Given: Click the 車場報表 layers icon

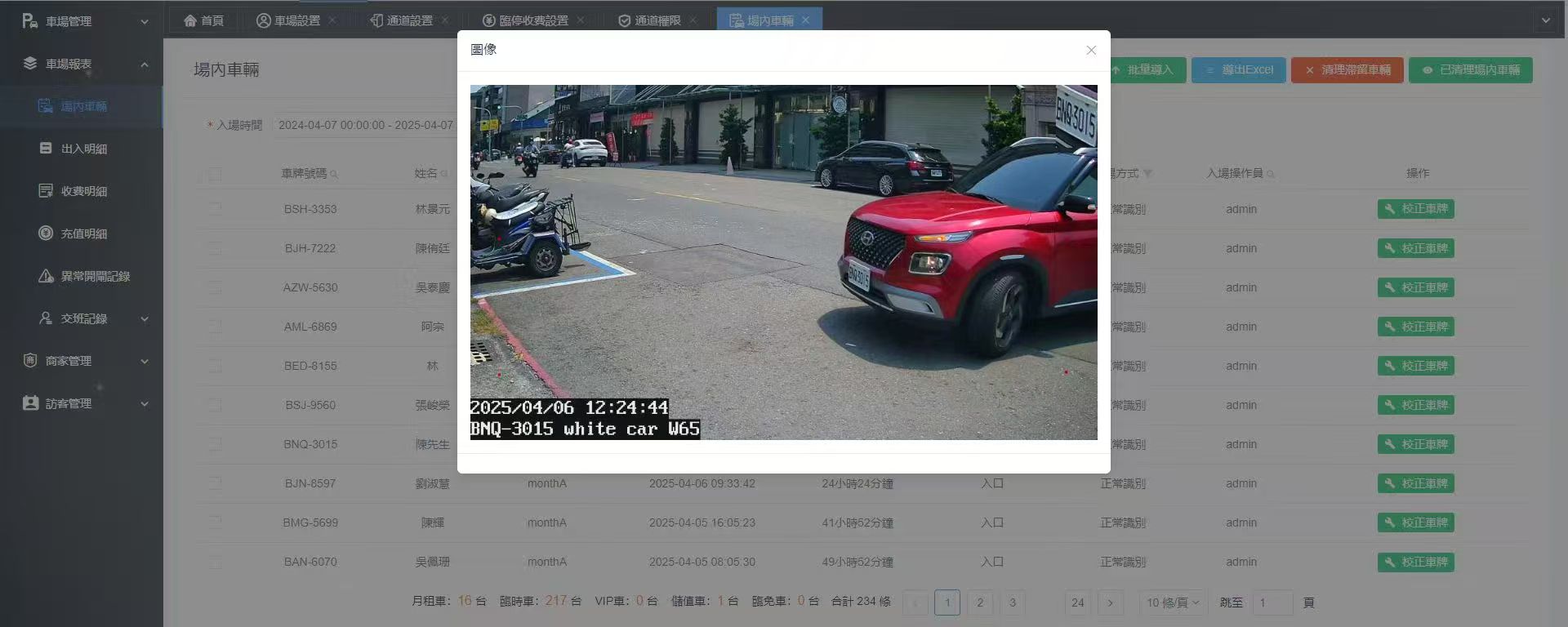Looking at the screenshot, I should (x=30, y=64).
